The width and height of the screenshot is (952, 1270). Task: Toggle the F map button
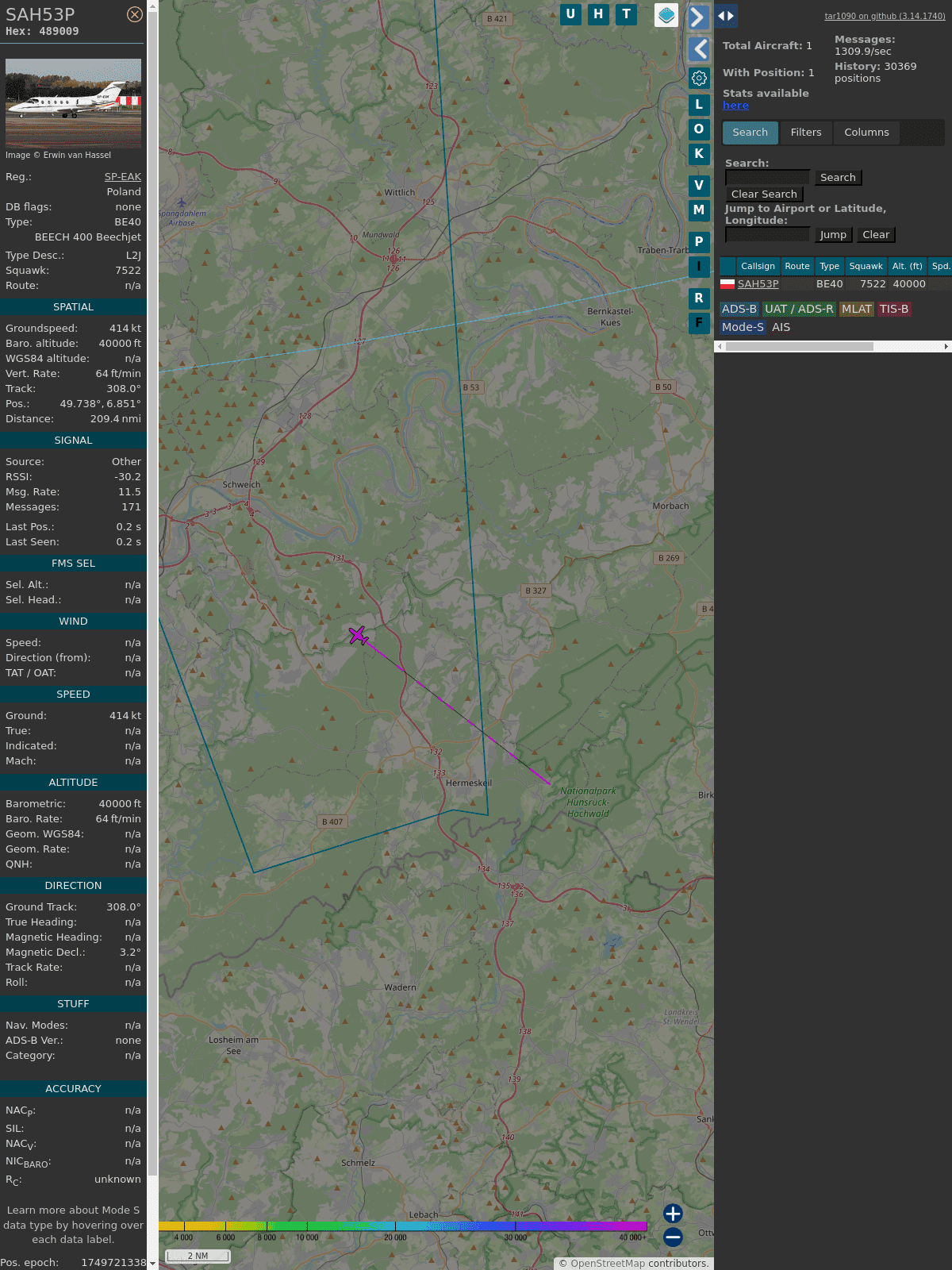(x=699, y=323)
